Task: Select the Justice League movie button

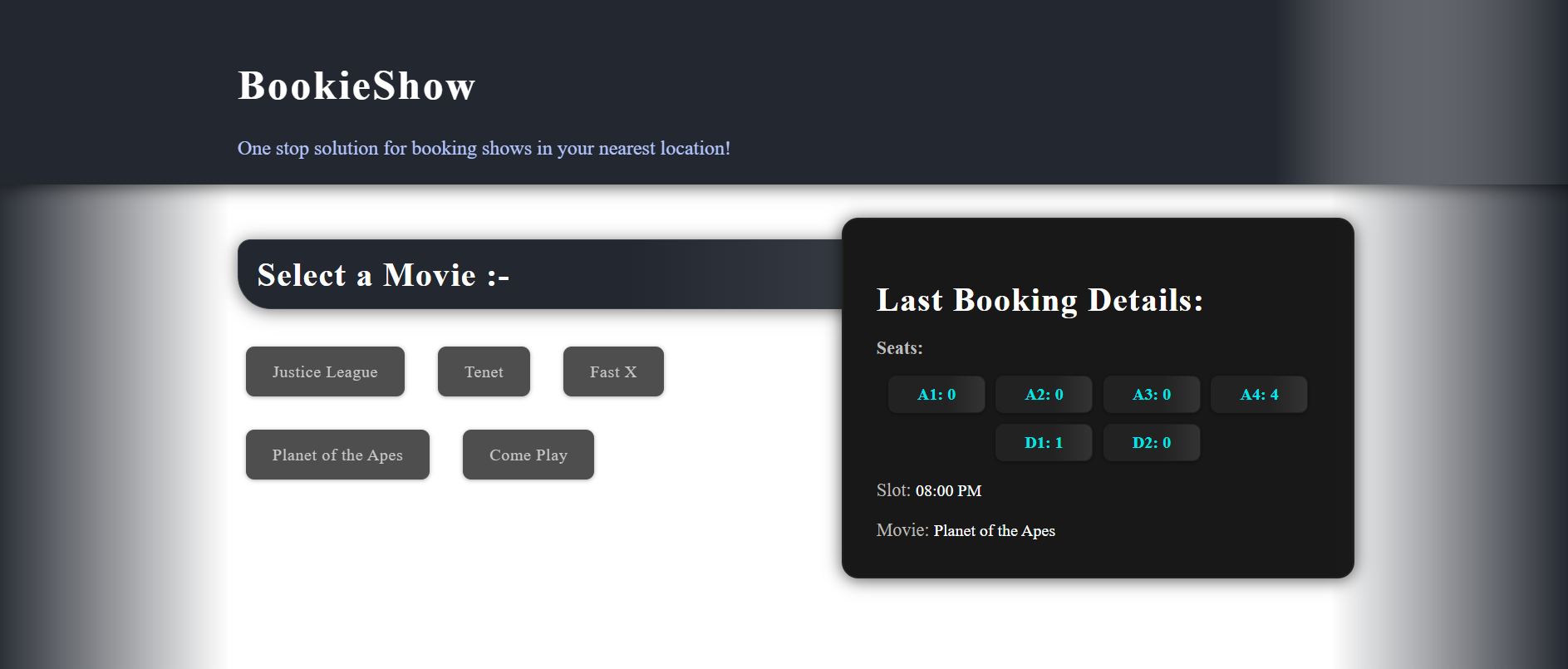Action: [325, 371]
